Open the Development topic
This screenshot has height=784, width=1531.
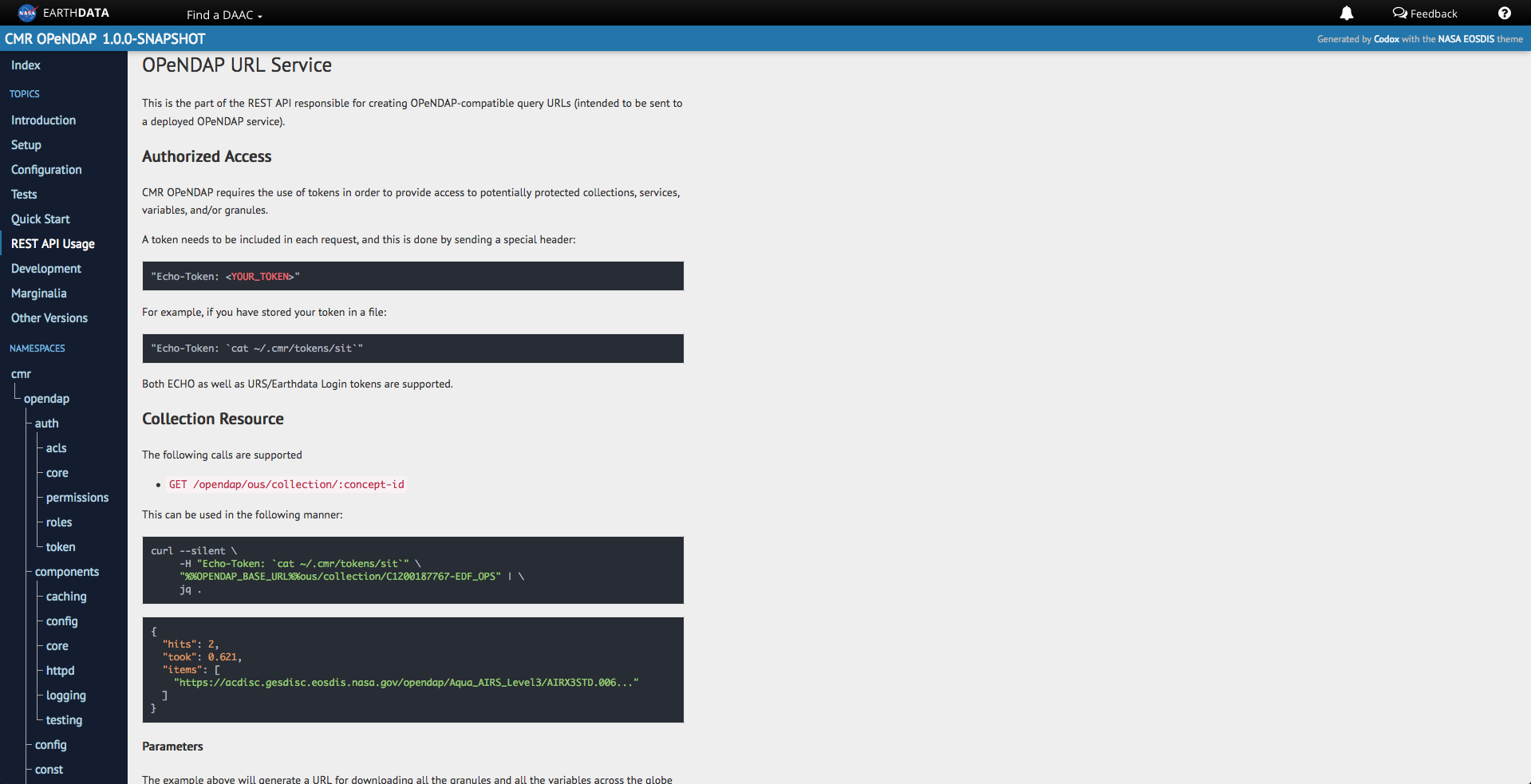[x=46, y=269]
